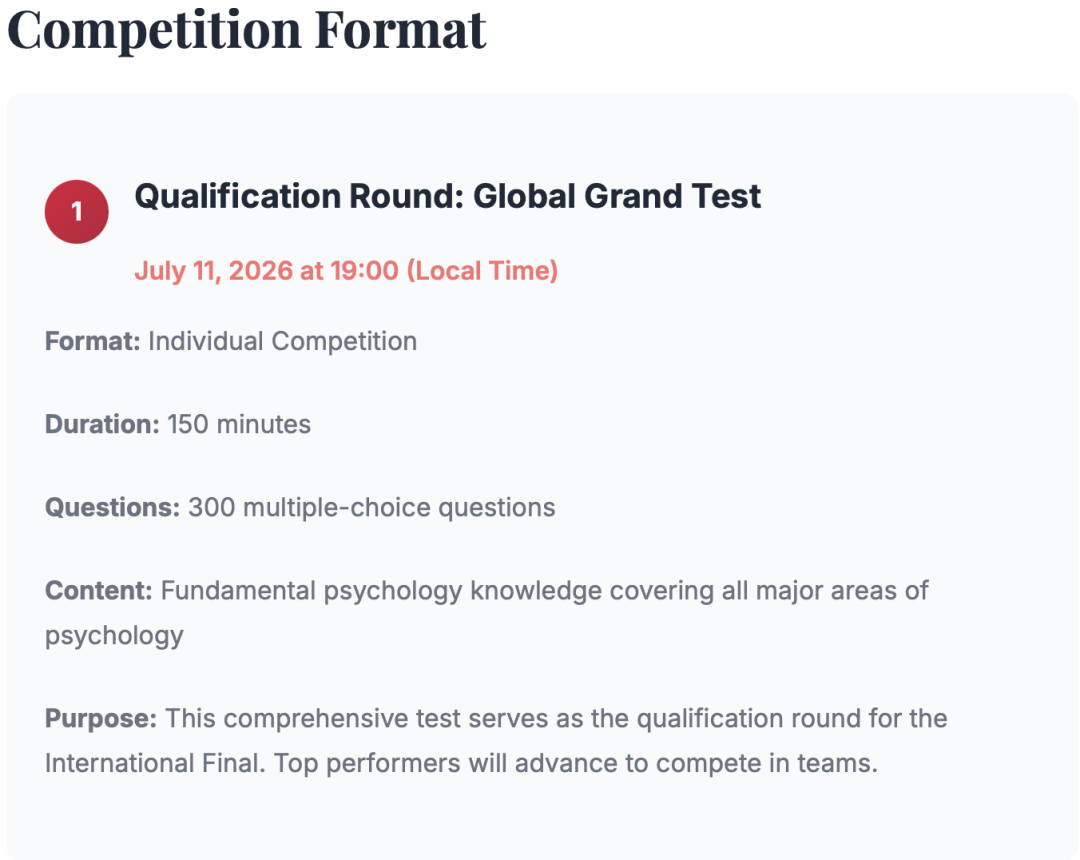Click the bold Duration: label
Image resolution: width=1080 pixels, height=860 pixels.
pyautogui.click(x=102, y=424)
